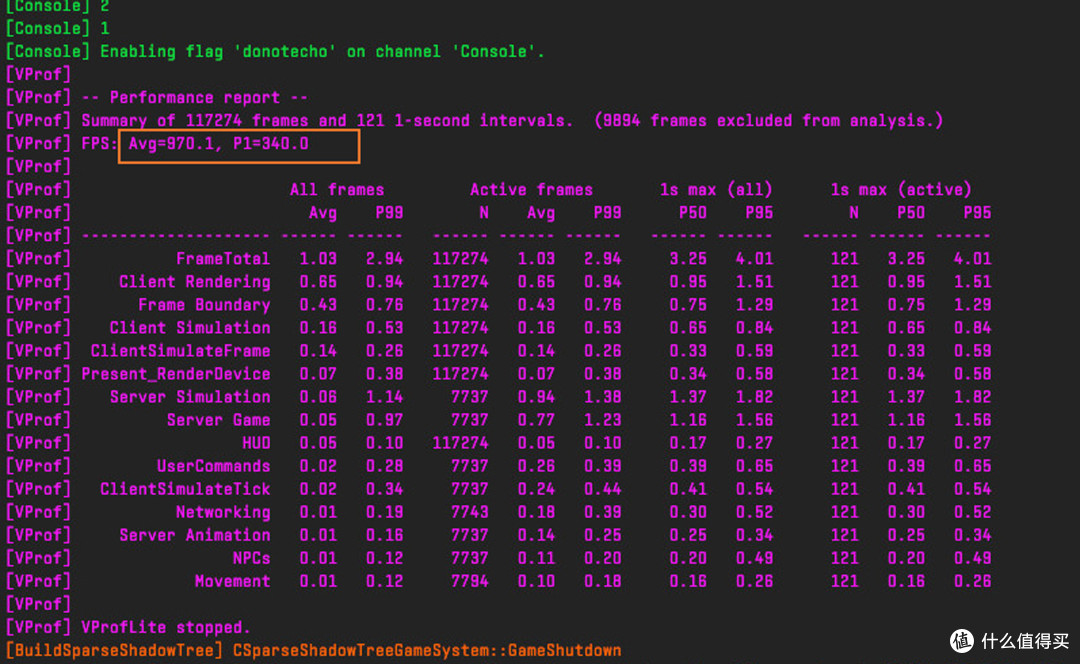Click the 'Server Animation' row label
This screenshot has width=1080, height=664.
195,535
